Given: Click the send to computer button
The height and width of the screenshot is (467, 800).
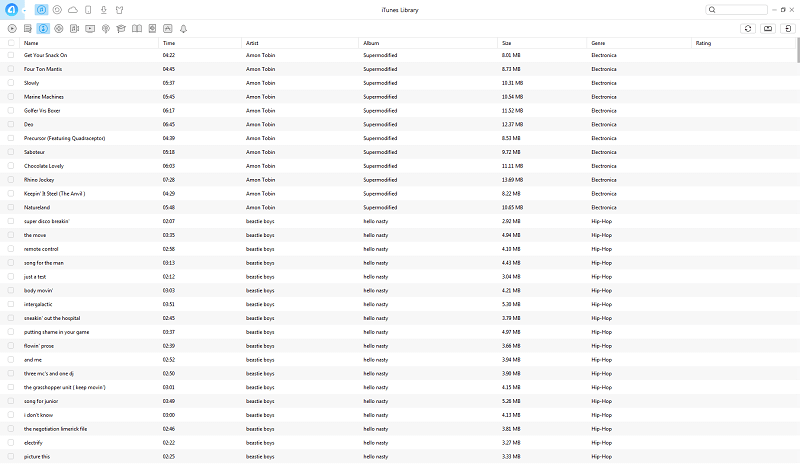Looking at the screenshot, I should 768,29.
